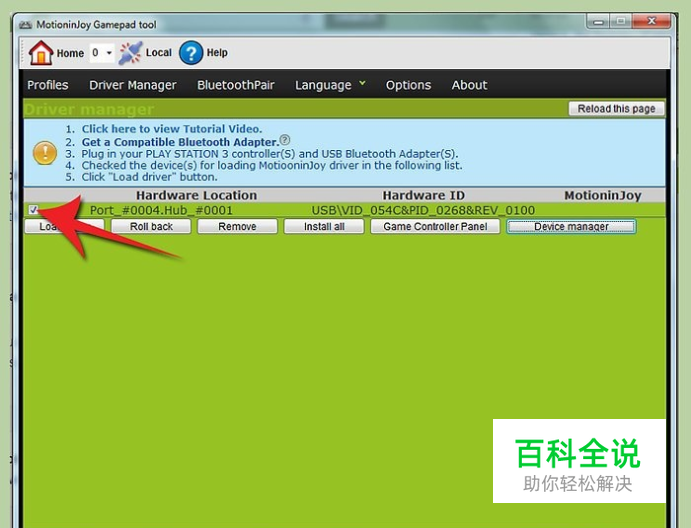
Task: Click the Device manager button
Action: (x=571, y=226)
